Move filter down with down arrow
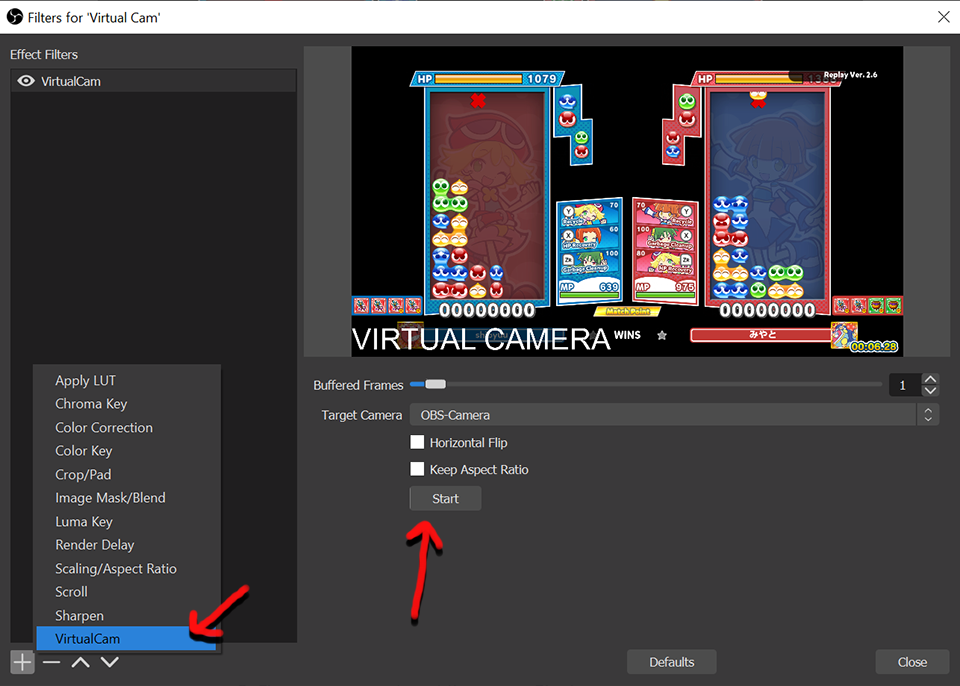This screenshot has width=960, height=686. (x=110, y=662)
